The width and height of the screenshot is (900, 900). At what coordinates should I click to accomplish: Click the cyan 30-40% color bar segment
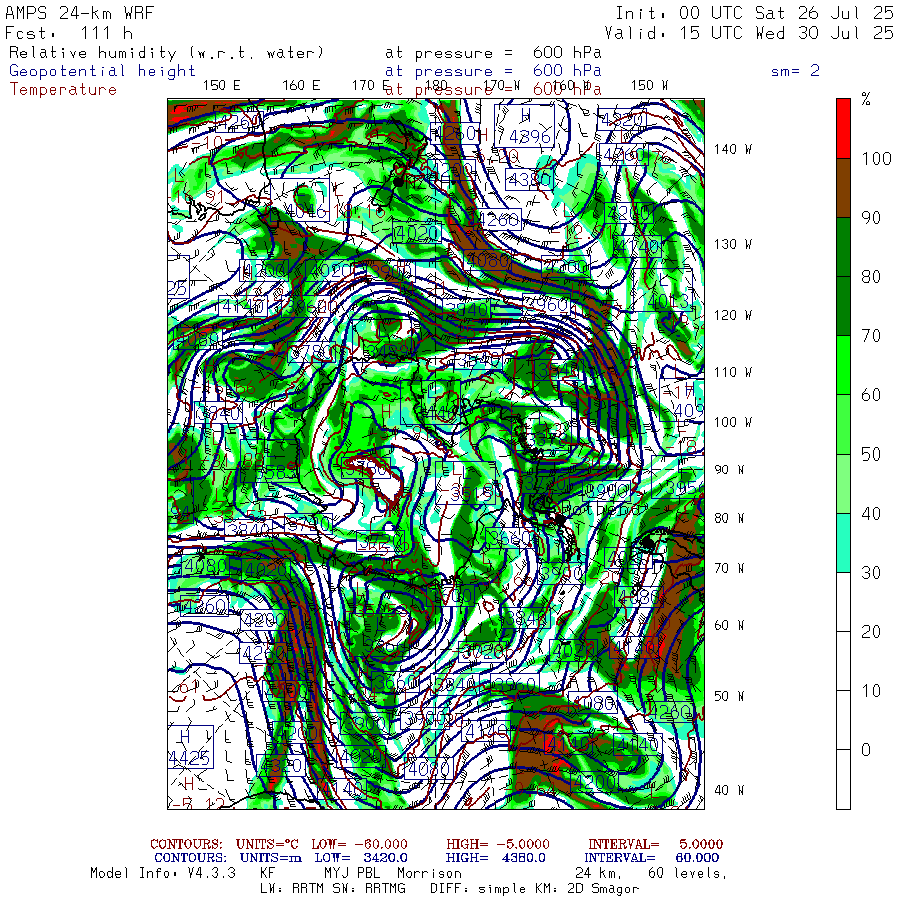point(843,543)
